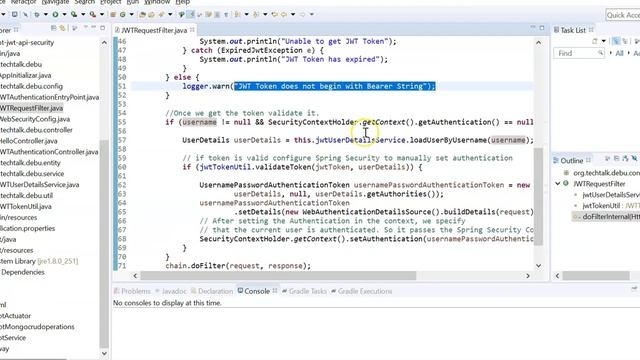Click the External Tools run icon

point(93,14)
